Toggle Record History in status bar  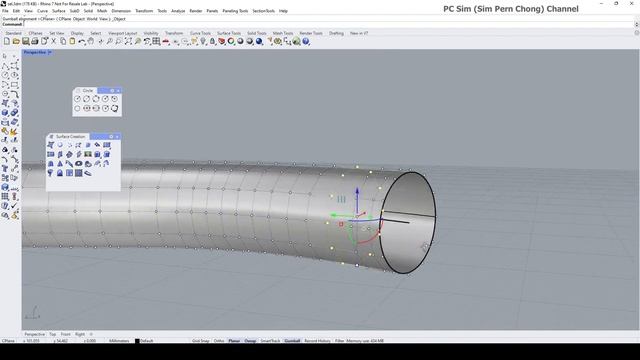[x=317, y=341]
